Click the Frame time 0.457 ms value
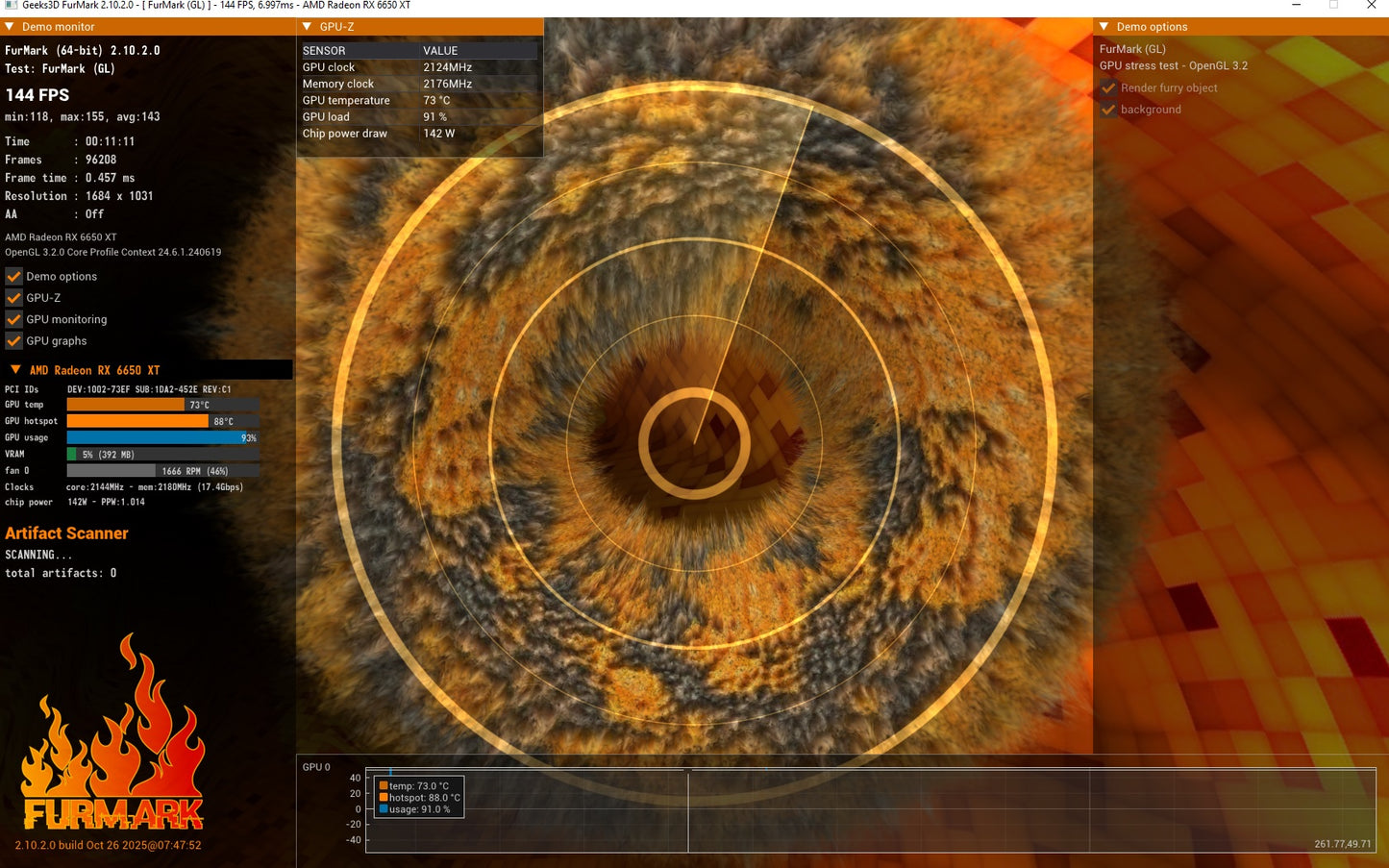 pos(111,178)
